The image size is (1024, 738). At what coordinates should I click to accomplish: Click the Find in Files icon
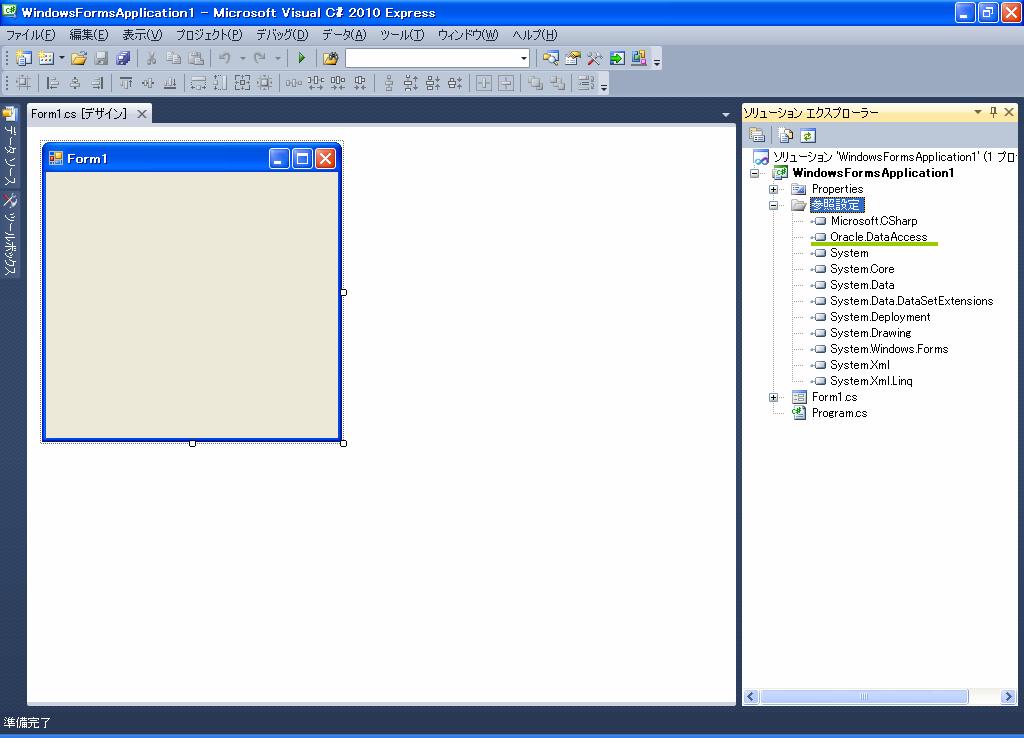pos(330,59)
